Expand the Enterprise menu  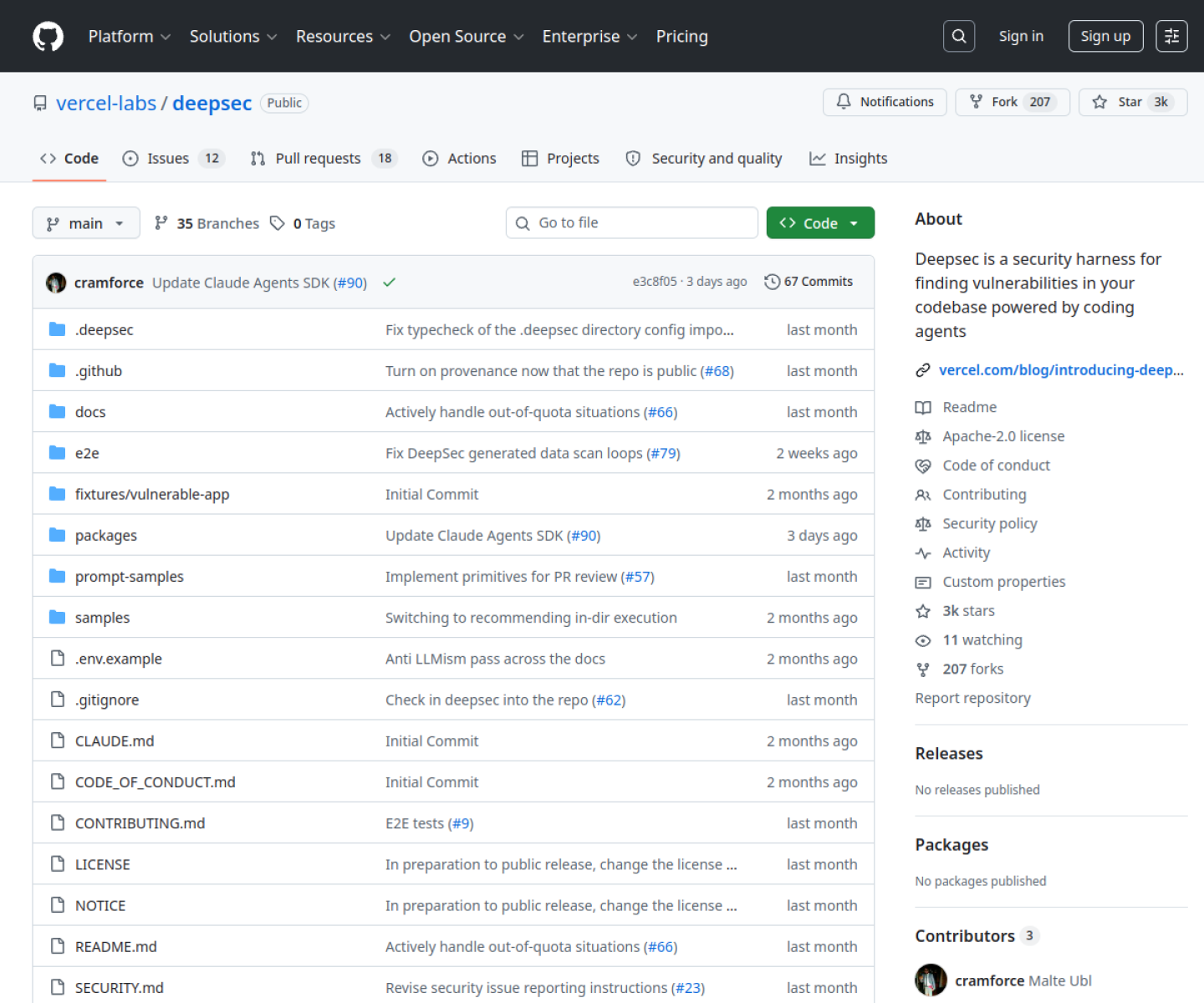589,37
